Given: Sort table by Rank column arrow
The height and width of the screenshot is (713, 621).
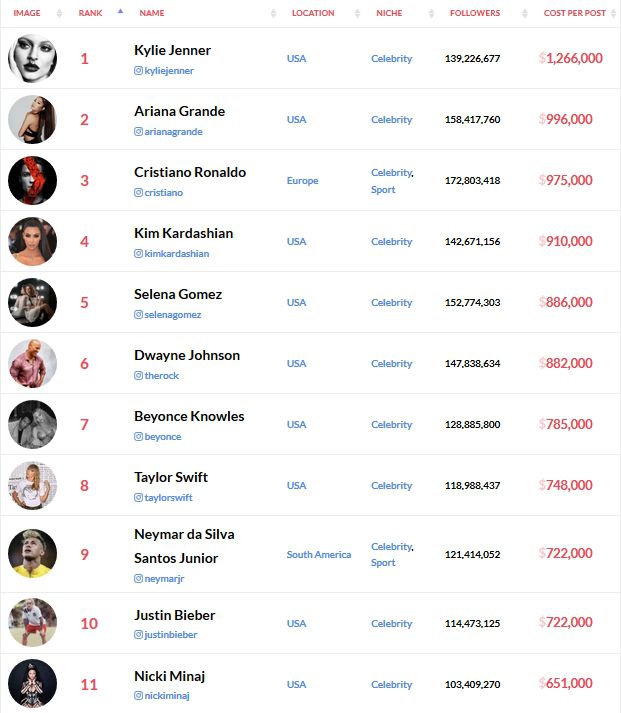Looking at the screenshot, I should point(120,11).
